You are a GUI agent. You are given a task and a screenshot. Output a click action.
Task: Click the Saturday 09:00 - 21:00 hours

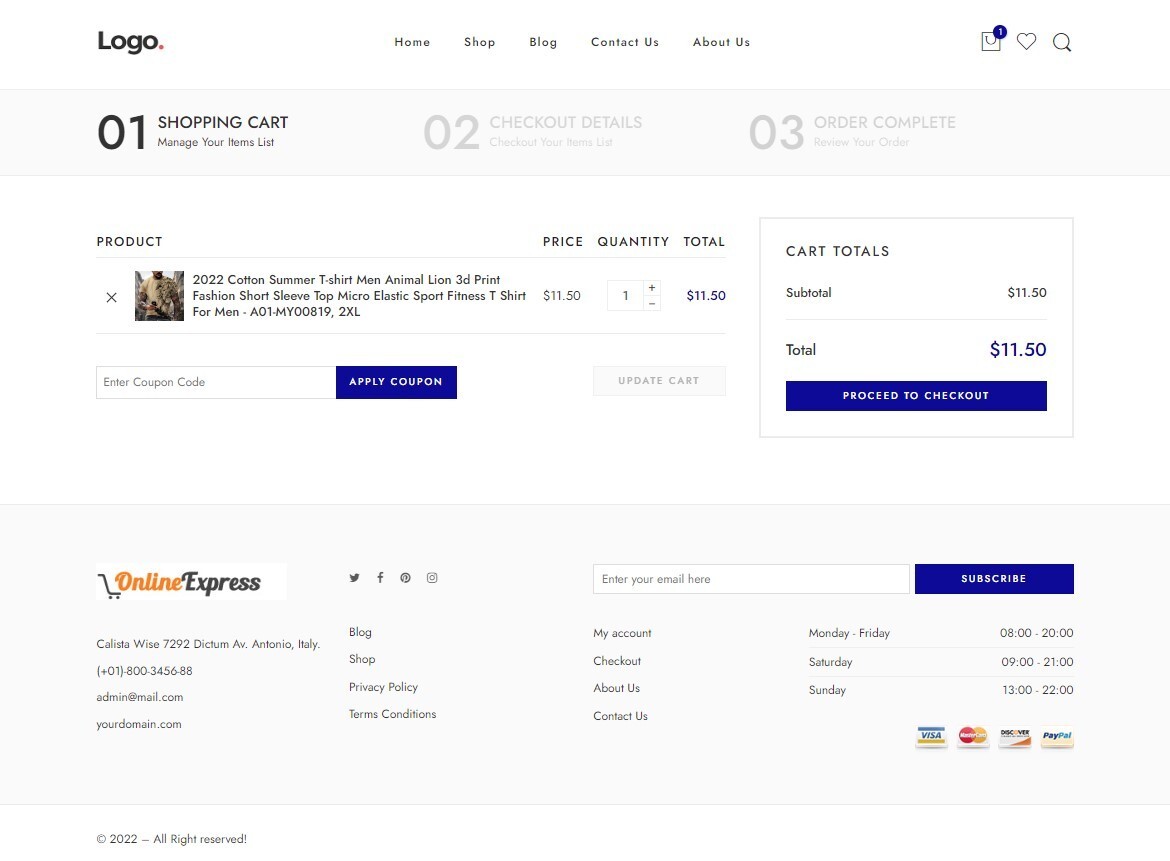[941, 662]
